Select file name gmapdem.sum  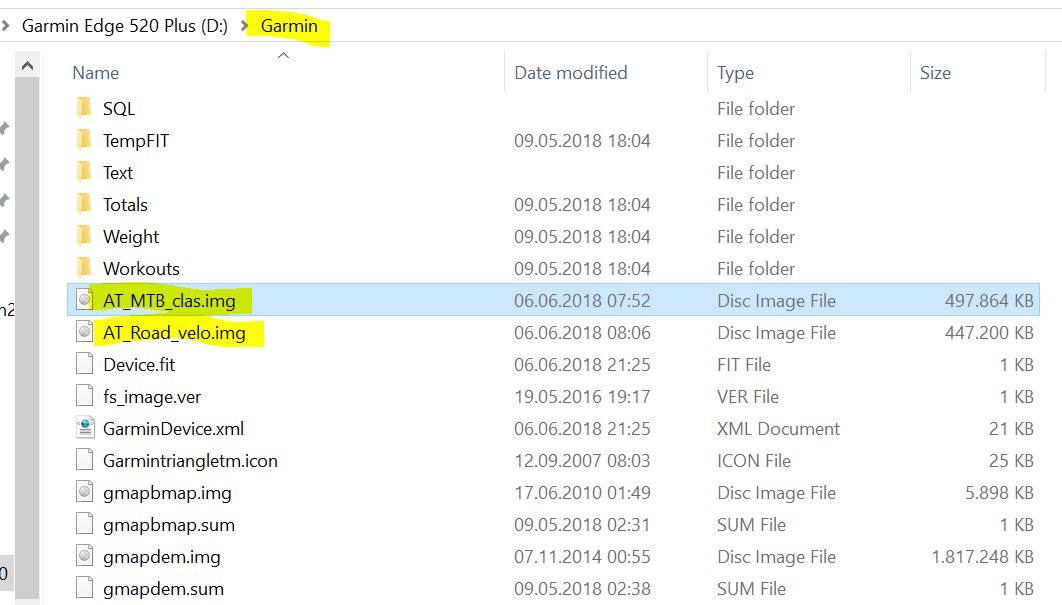tap(163, 589)
